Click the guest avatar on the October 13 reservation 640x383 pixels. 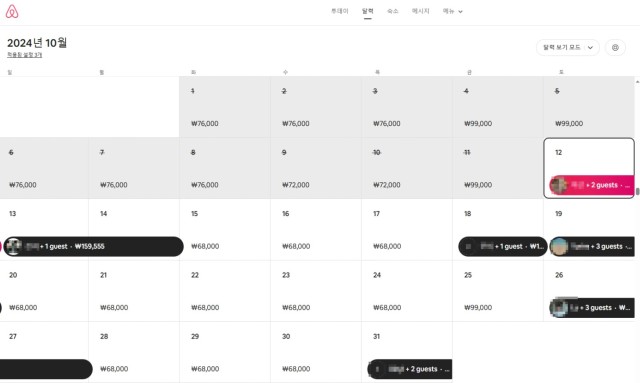tap(13, 246)
